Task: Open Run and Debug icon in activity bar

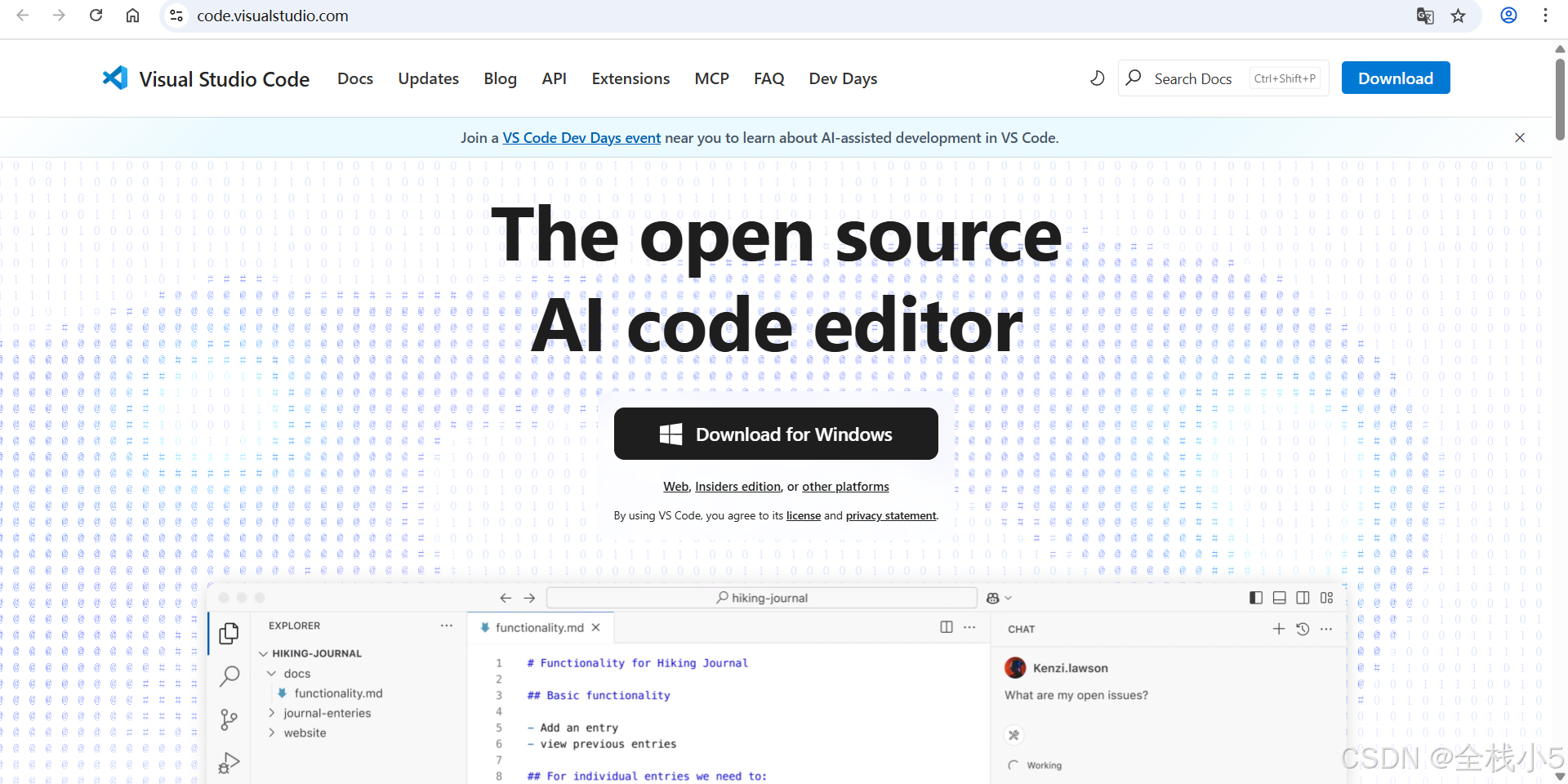Action: pos(229,763)
